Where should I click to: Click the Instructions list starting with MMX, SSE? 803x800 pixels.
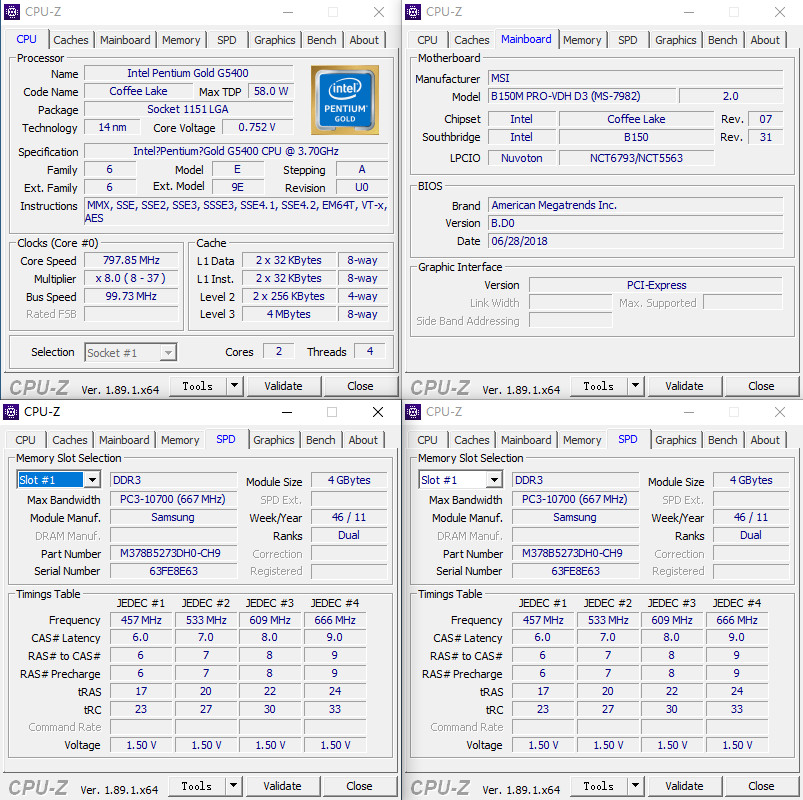[x=236, y=212]
